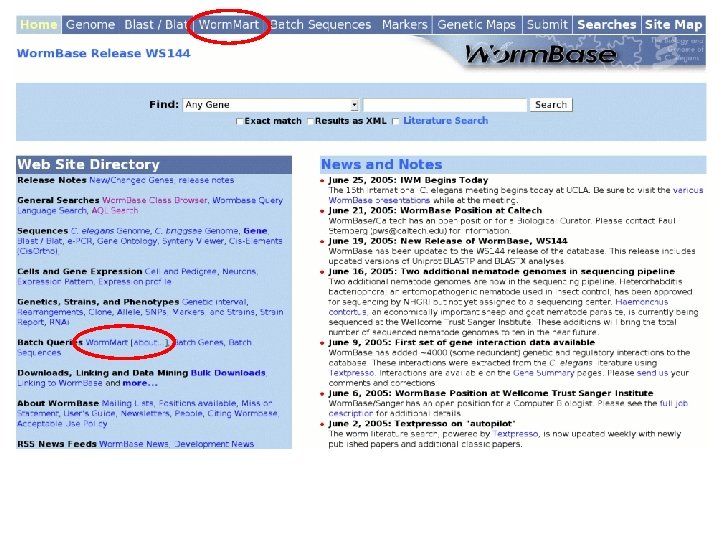Open the e-PCR link
The width and height of the screenshot is (720, 540).
(80, 241)
